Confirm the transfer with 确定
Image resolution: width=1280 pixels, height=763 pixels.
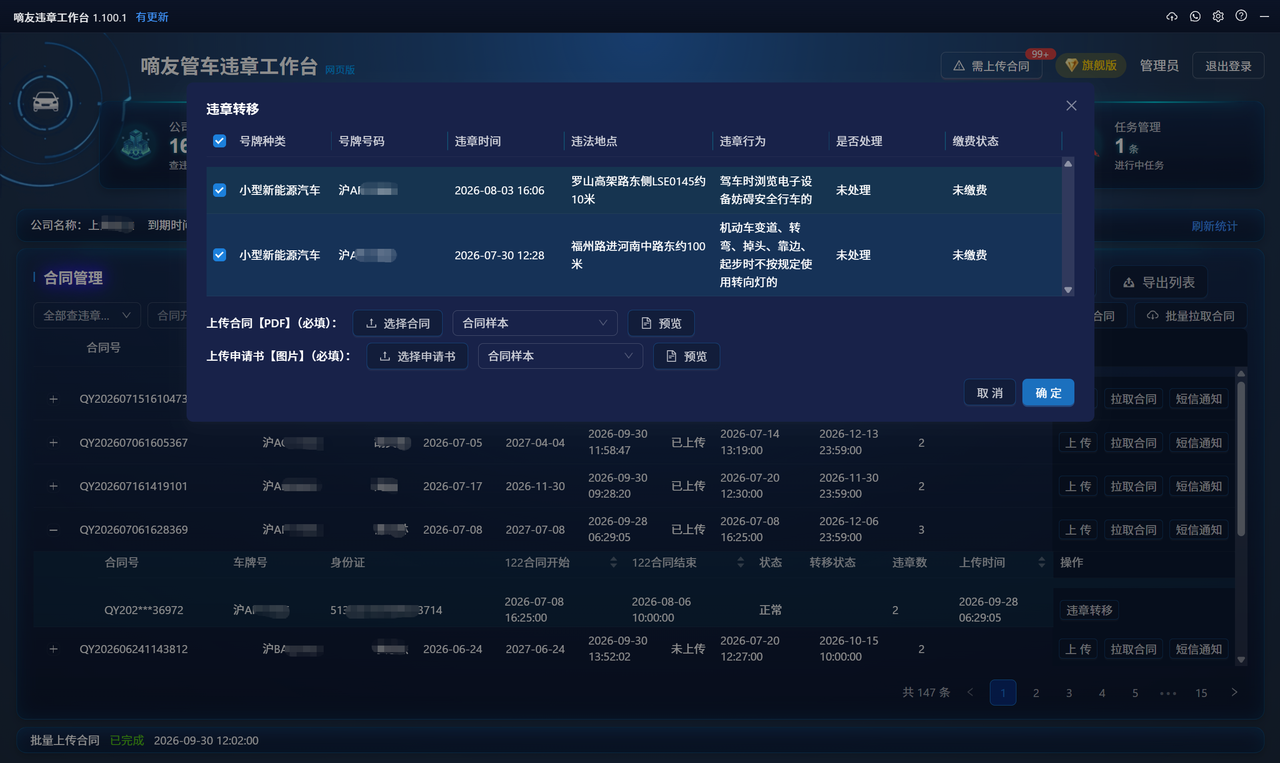(1048, 393)
